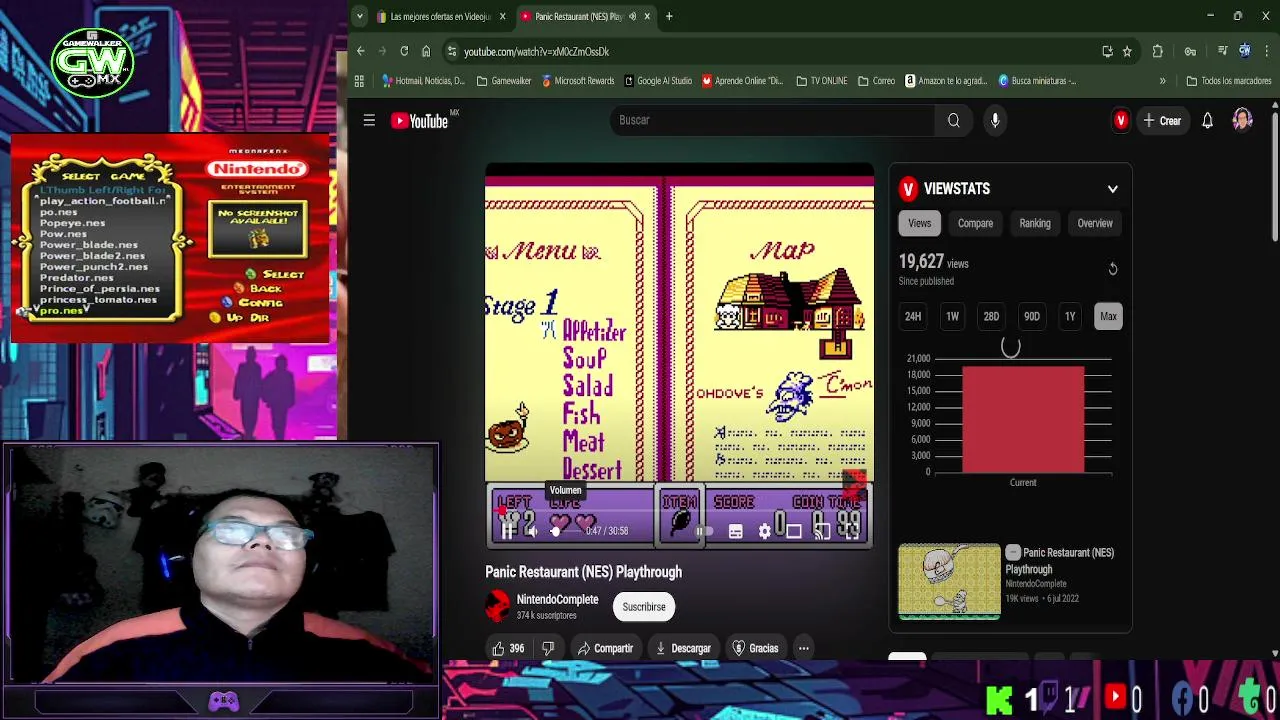Viewport: 1280px width, 720px height.
Task: Select the 1W time range
Action: pyautogui.click(x=952, y=317)
